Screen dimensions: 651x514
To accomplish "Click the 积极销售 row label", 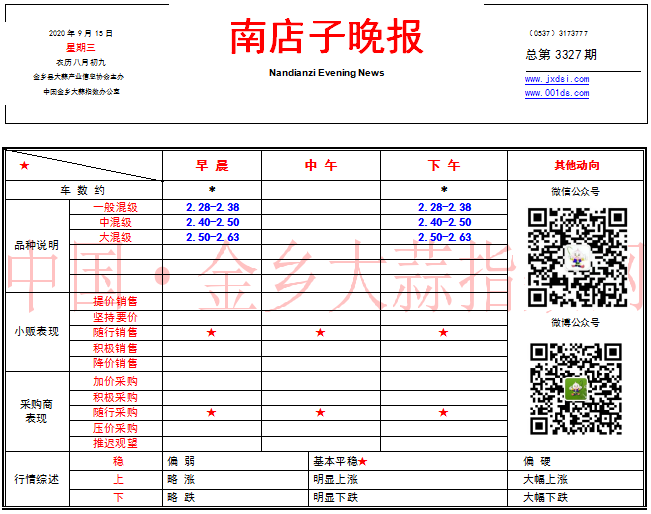I will point(115,348).
